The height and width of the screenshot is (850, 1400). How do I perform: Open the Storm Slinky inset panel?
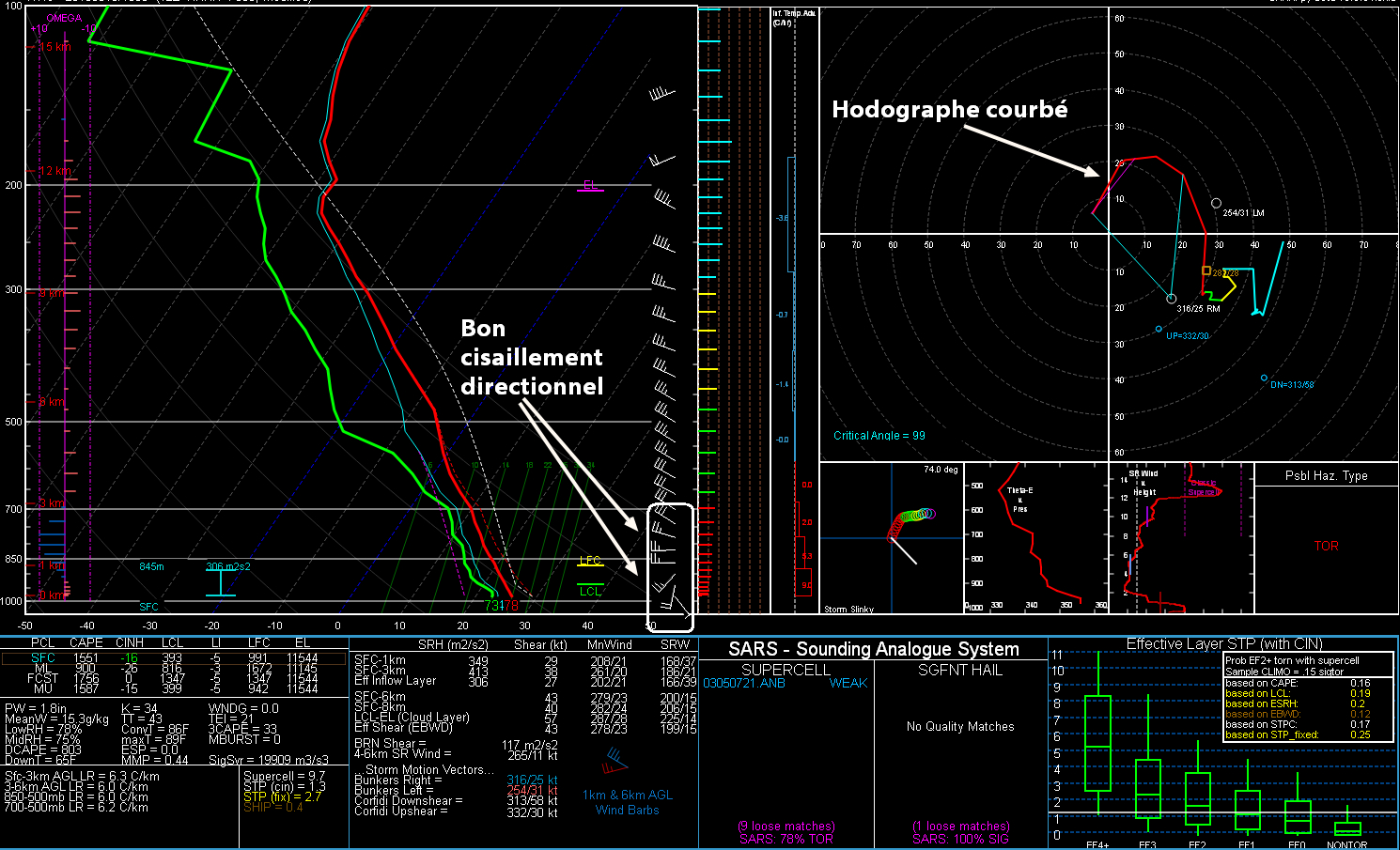pyautogui.click(x=892, y=538)
